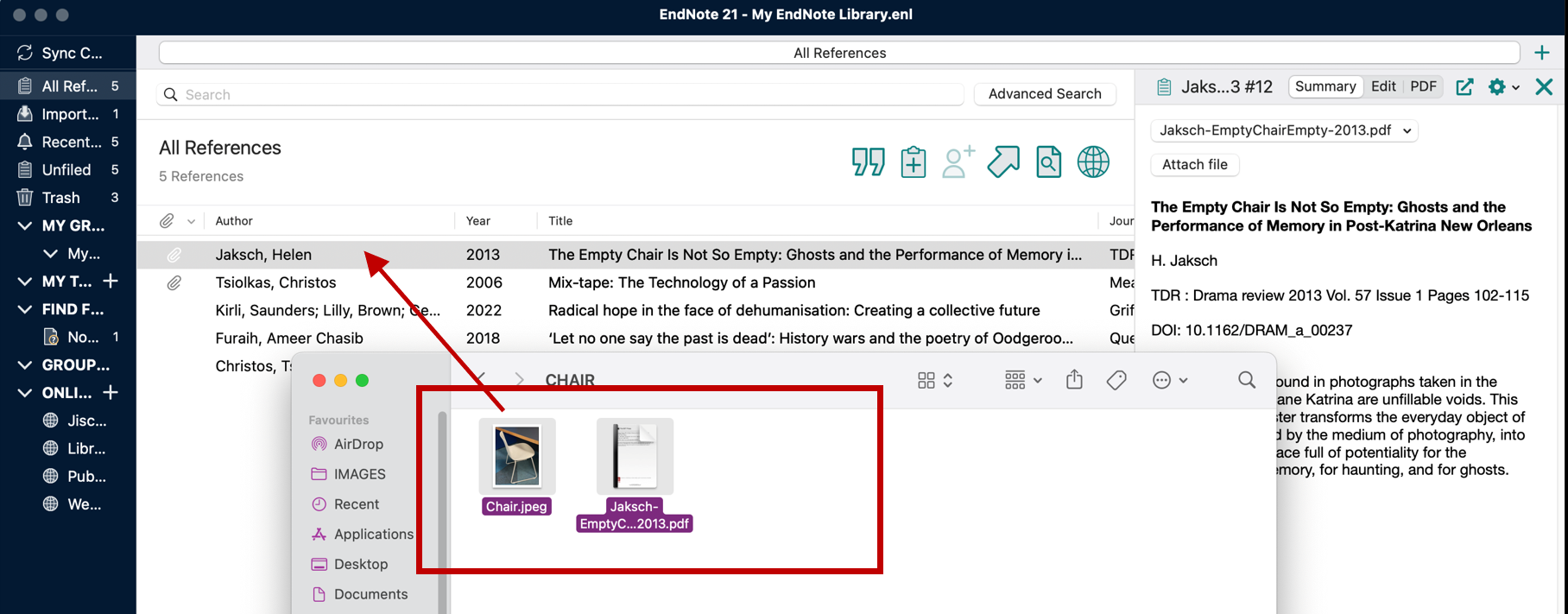The width and height of the screenshot is (1568, 614).
Task: Add a new tab with plus icon
Action: (1542, 53)
